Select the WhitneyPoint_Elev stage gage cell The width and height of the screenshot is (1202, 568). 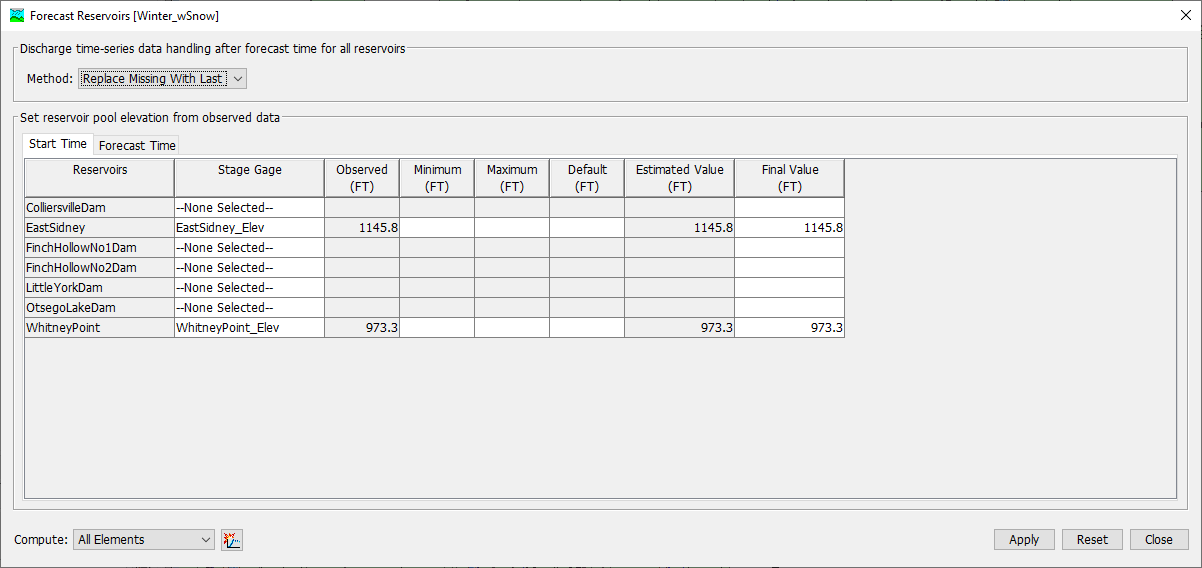[x=249, y=328]
